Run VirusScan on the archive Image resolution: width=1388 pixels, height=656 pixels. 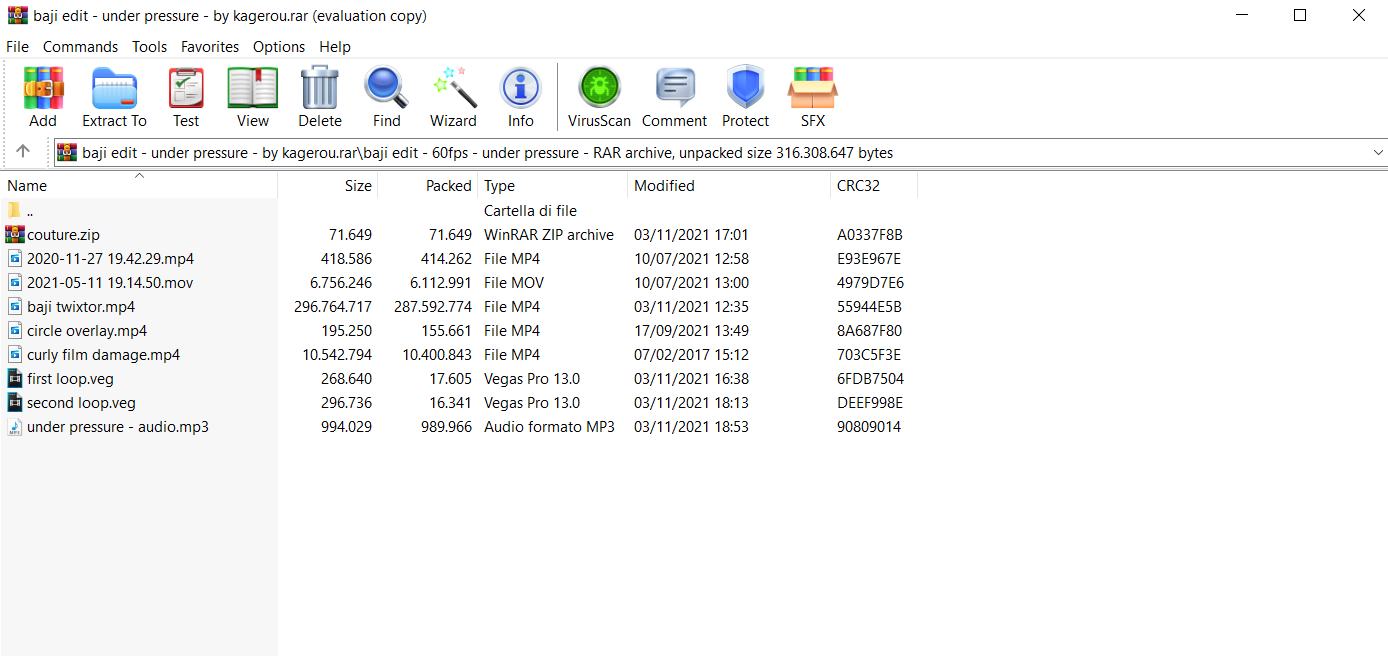pyautogui.click(x=599, y=88)
